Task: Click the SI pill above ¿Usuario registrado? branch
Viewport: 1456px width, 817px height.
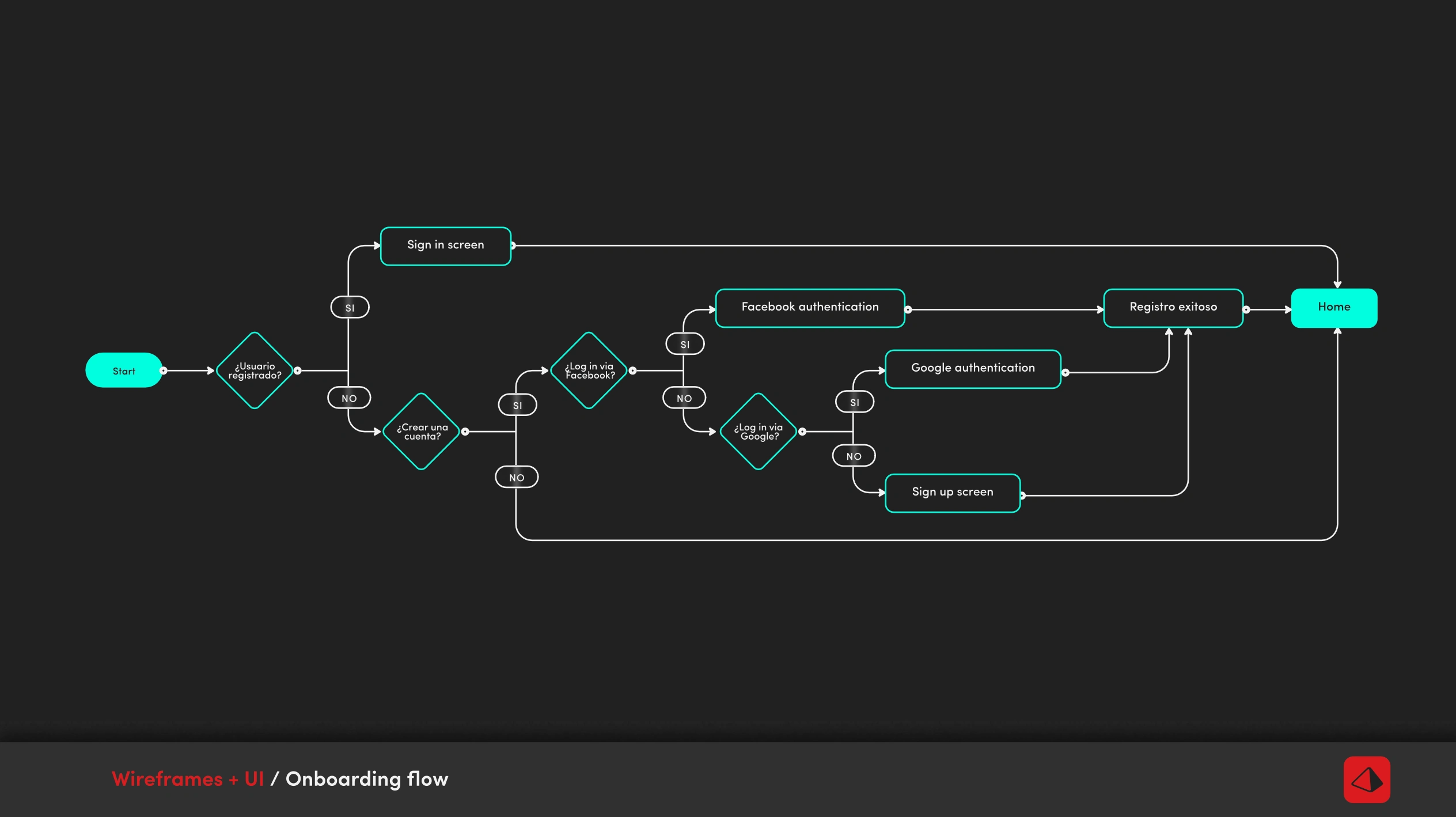Action: click(350, 307)
